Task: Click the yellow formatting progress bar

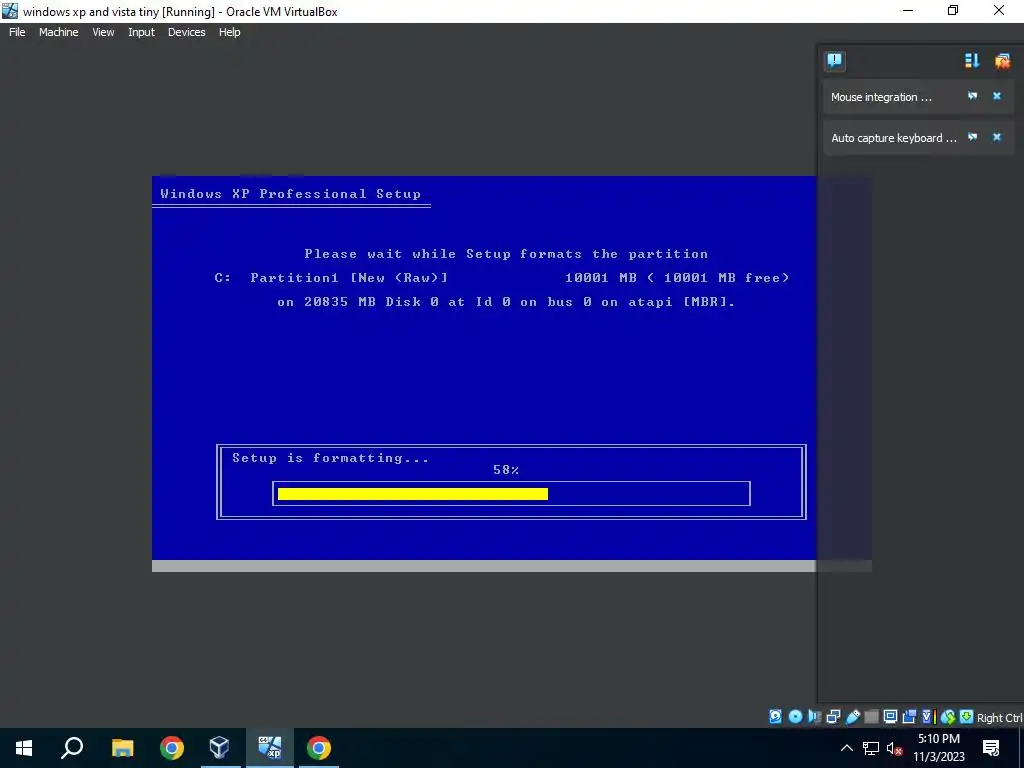Action: (x=413, y=494)
